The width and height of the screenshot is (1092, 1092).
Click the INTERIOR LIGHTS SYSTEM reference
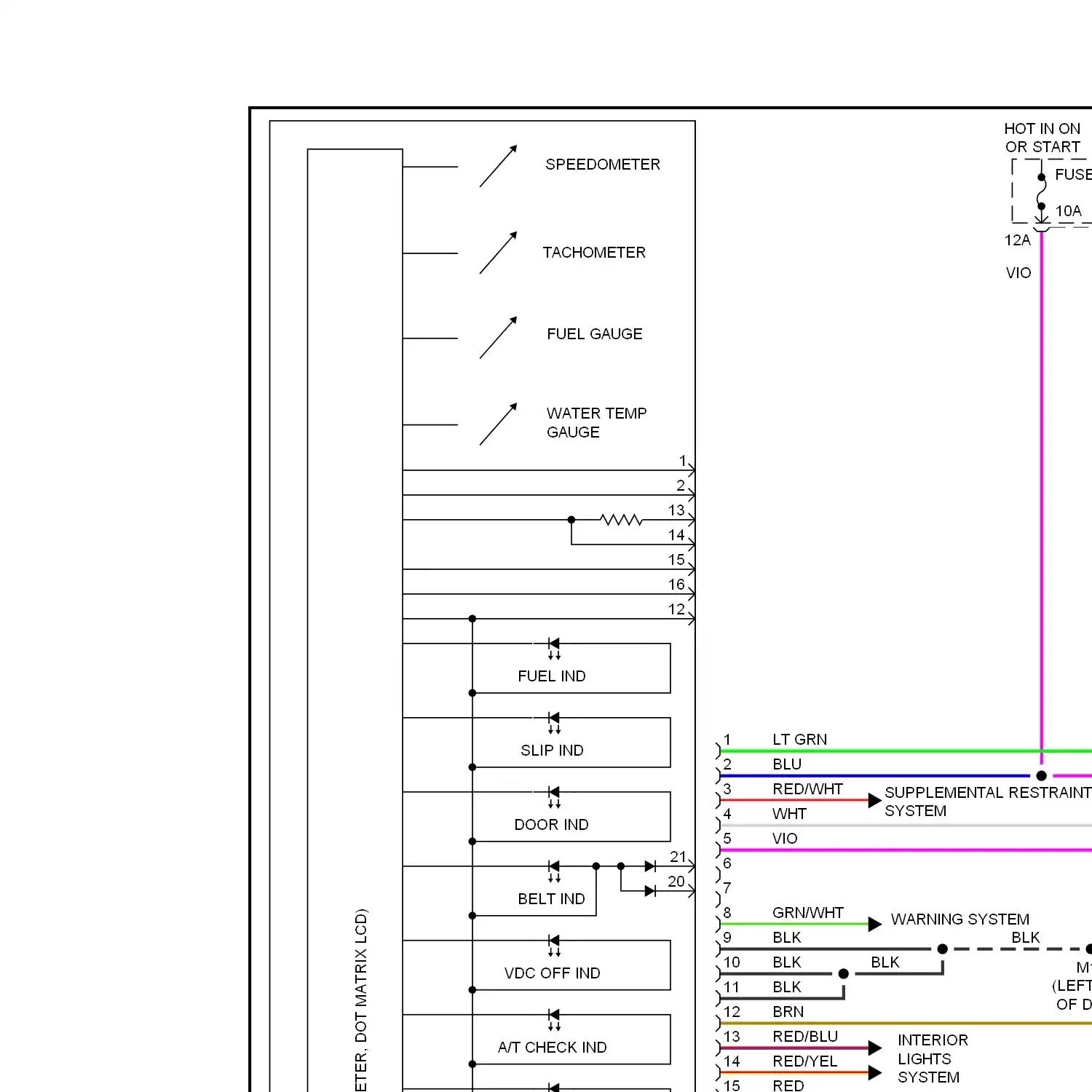tap(933, 1059)
